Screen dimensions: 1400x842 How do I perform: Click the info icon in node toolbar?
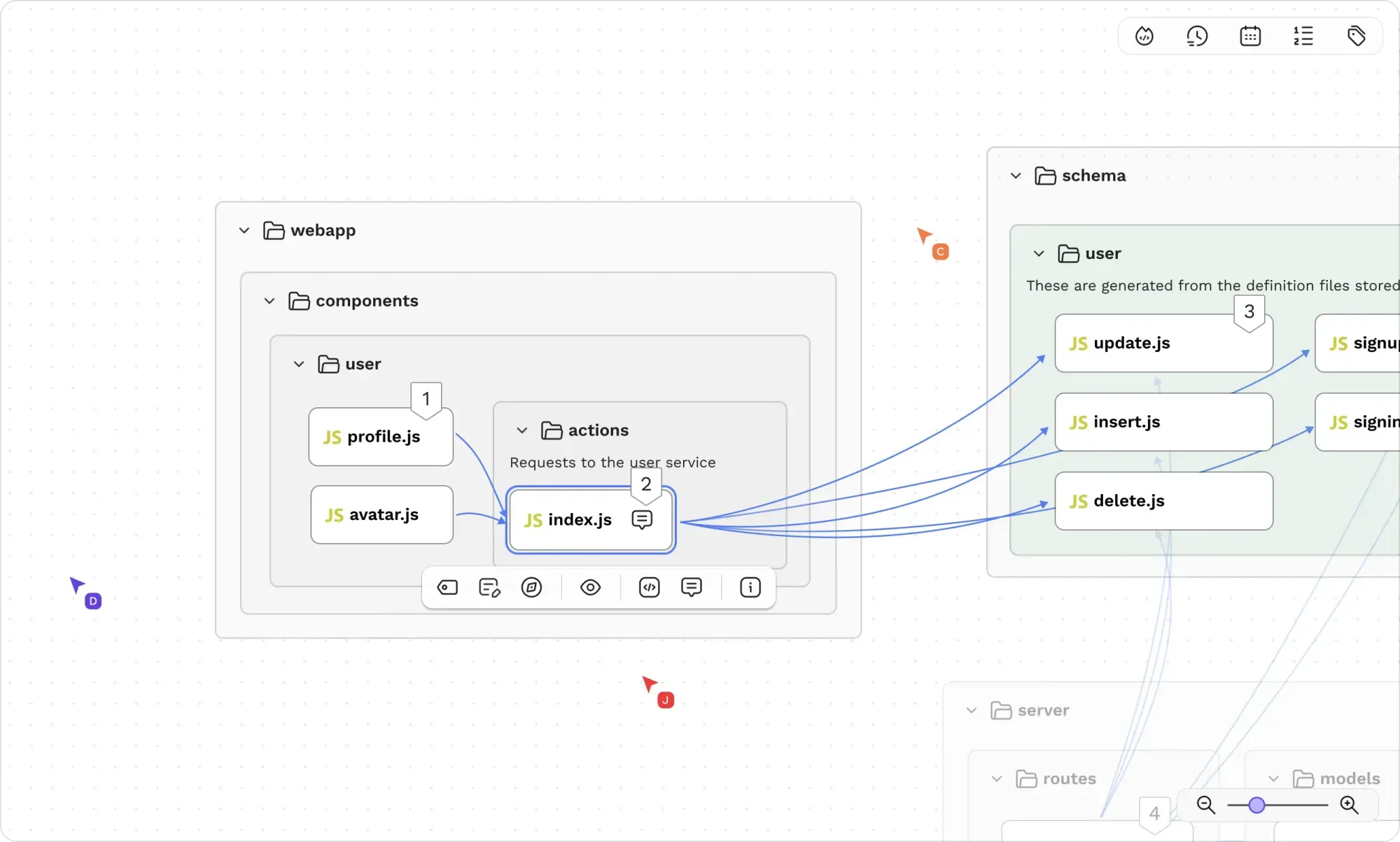(x=750, y=587)
